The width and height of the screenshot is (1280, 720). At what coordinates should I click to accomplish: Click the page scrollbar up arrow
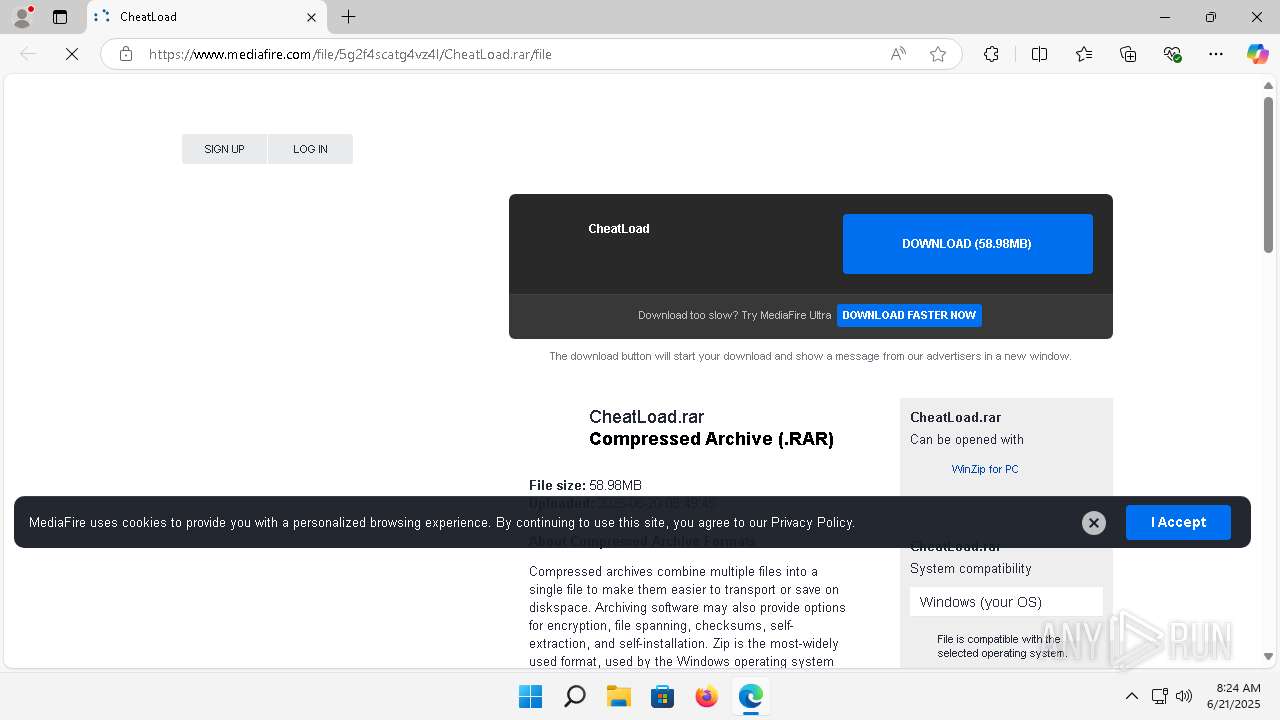click(1268, 86)
